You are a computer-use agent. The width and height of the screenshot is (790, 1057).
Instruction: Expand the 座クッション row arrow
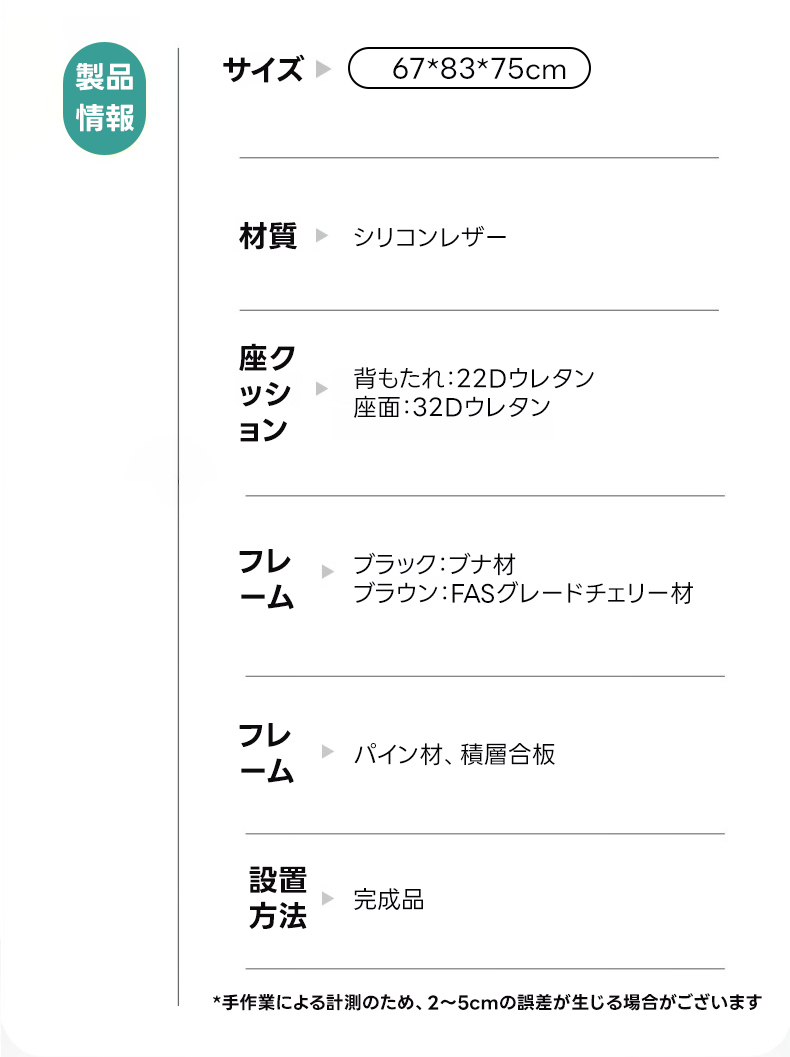tap(321, 388)
